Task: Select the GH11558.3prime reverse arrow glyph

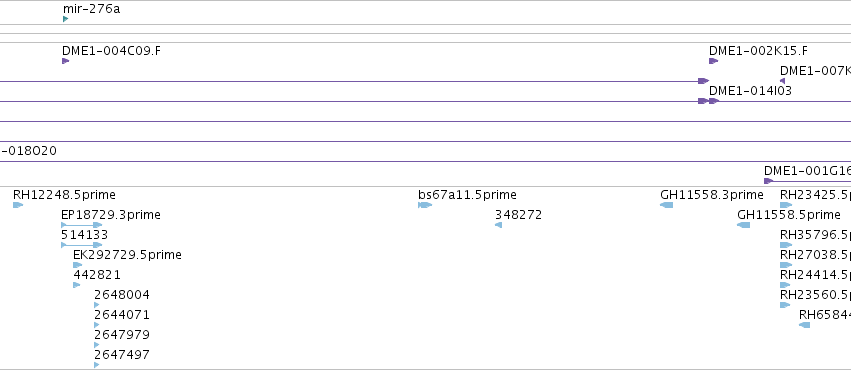Action: coord(666,205)
